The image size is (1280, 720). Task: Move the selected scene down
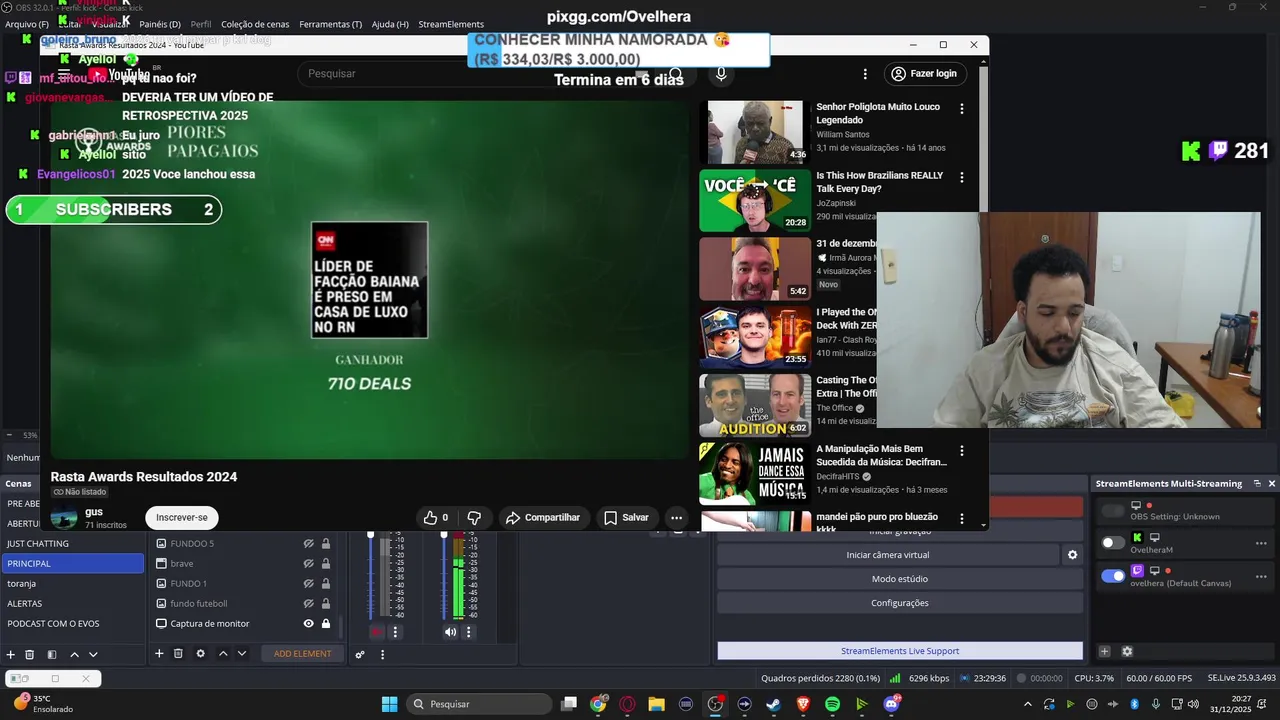tap(93, 654)
